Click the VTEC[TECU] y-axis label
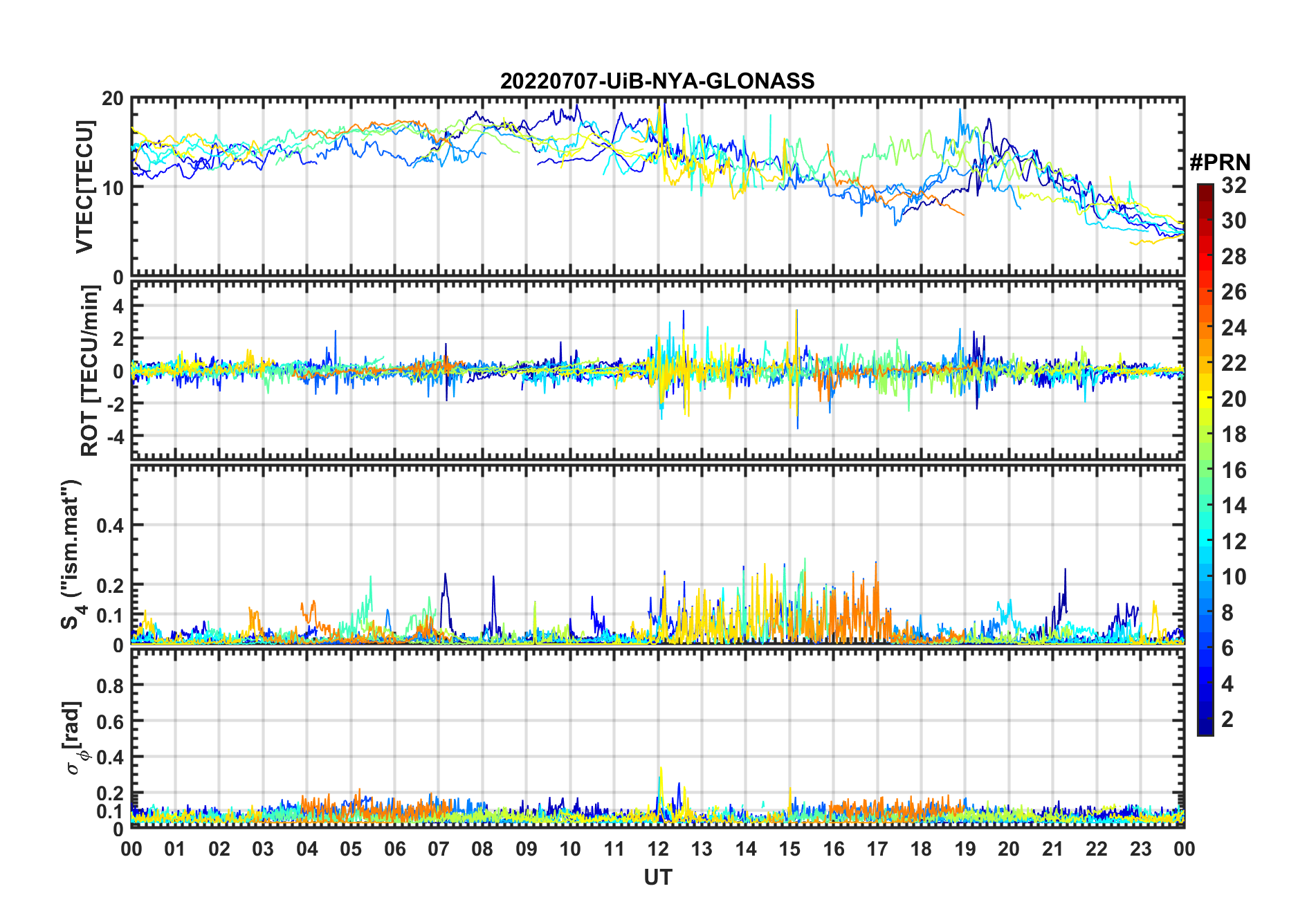This screenshot has width=1316, height=920. [84, 187]
